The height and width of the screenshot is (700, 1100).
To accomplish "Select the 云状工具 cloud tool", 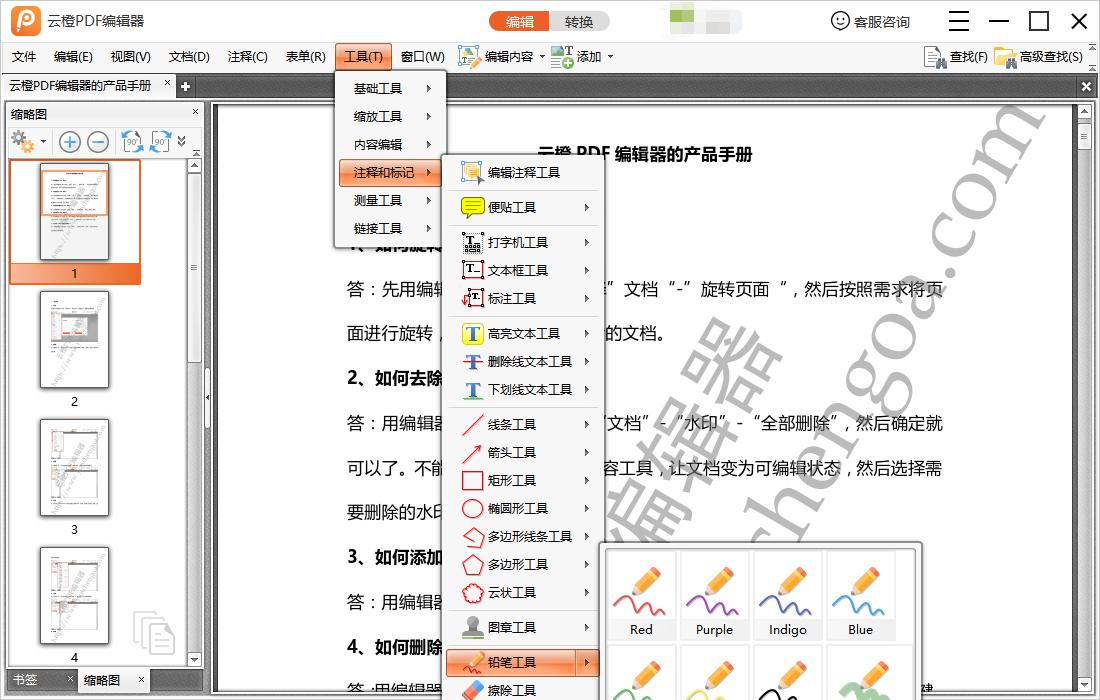I will pos(523,593).
